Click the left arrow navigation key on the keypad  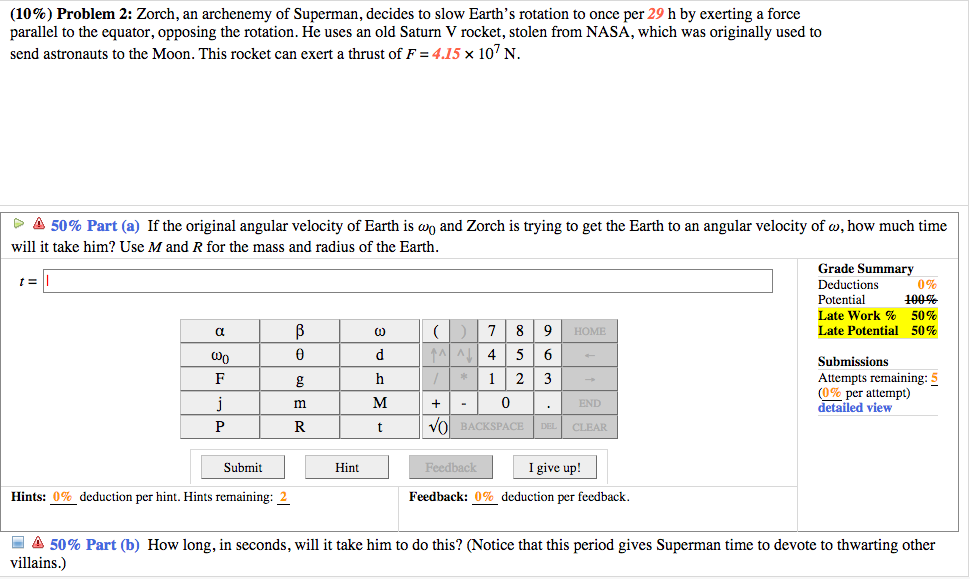pos(589,355)
